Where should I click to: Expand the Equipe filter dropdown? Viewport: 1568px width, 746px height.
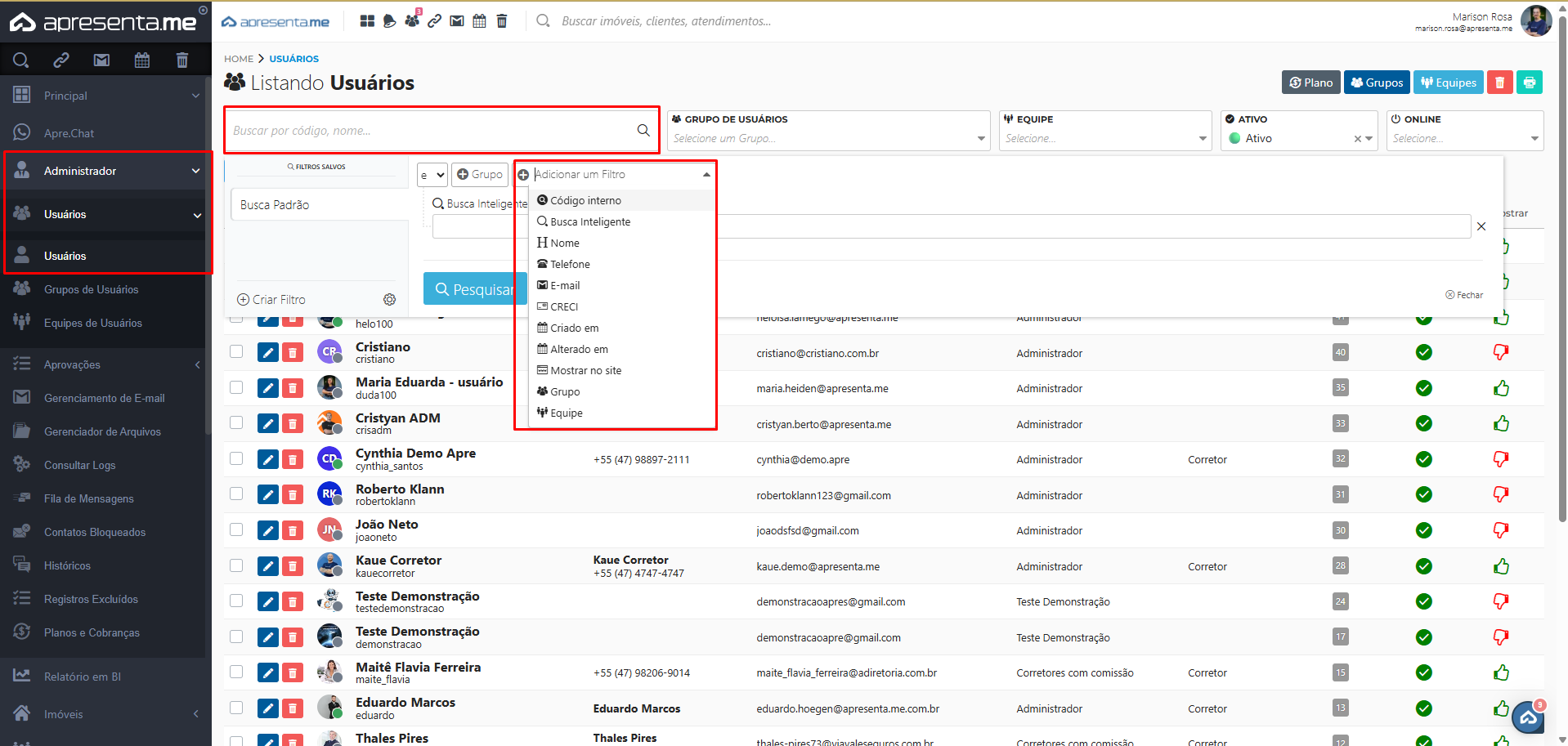tap(1105, 138)
